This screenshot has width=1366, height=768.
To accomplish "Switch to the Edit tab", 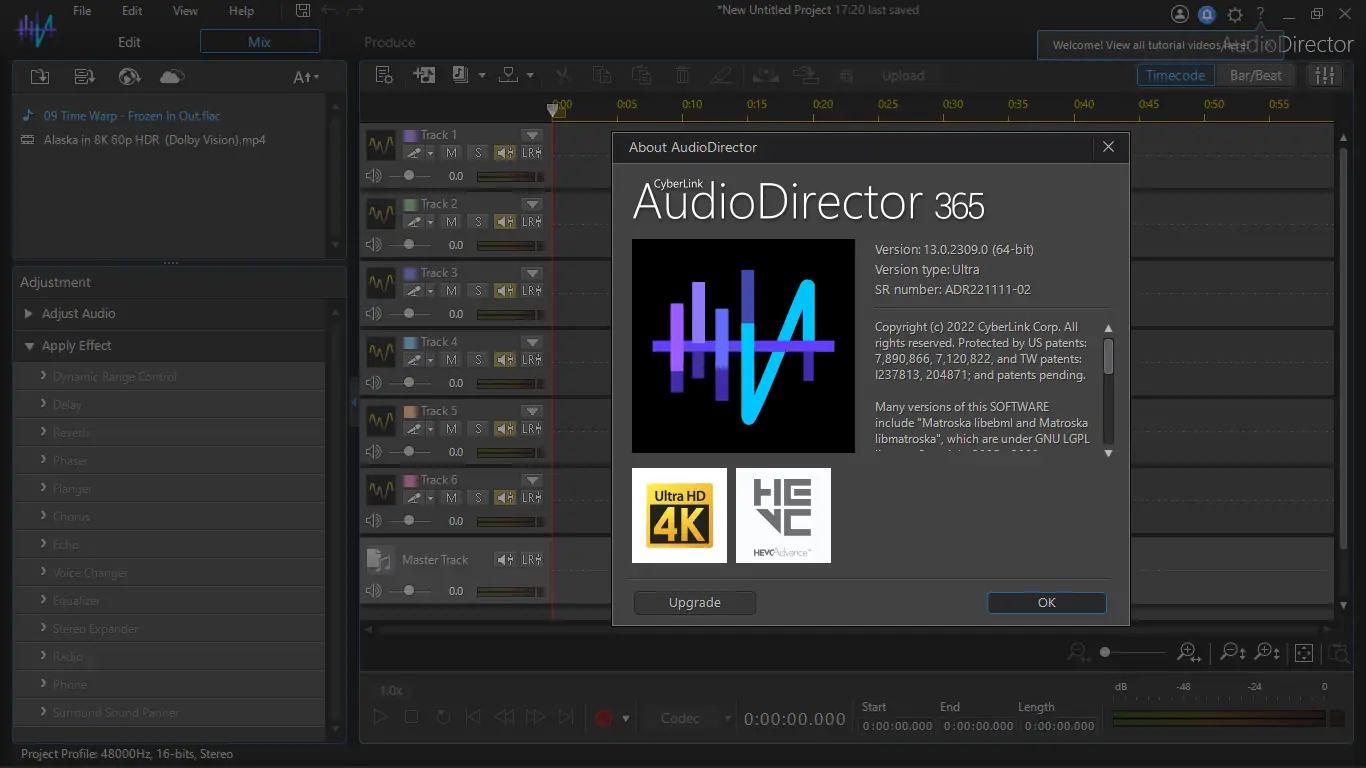I will coord(129,42).
